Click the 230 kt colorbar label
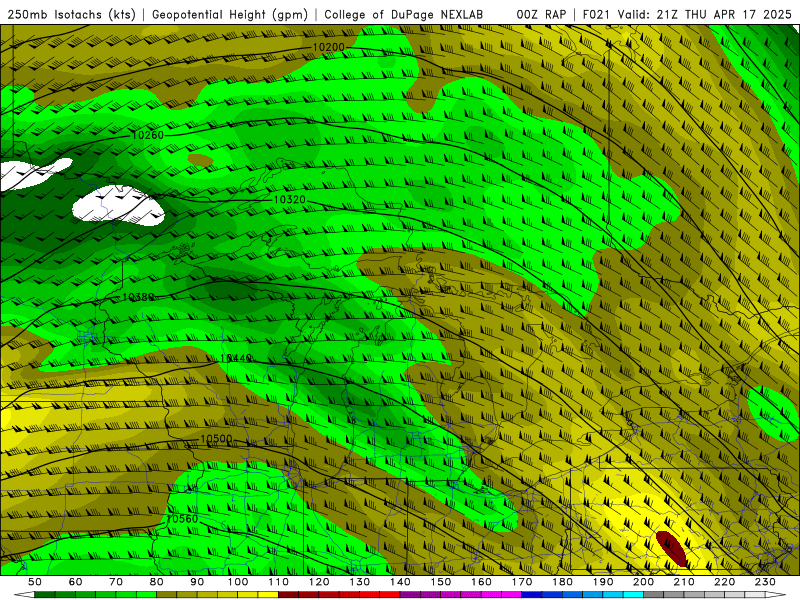Screen dimensions: 800x600 point(765,582)
